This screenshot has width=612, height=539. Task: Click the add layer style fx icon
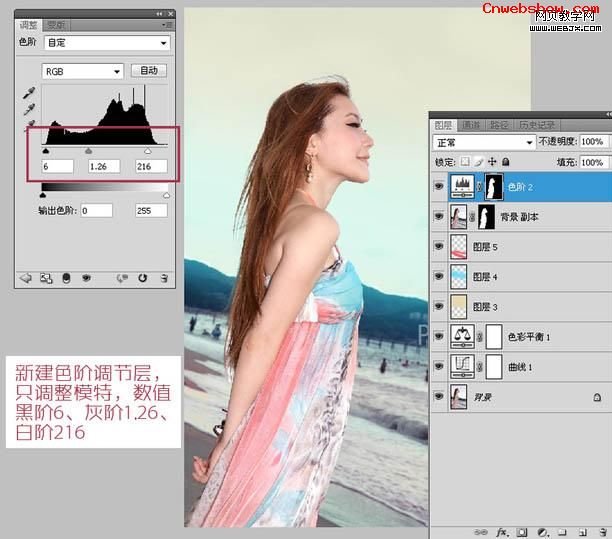point(502,532)
